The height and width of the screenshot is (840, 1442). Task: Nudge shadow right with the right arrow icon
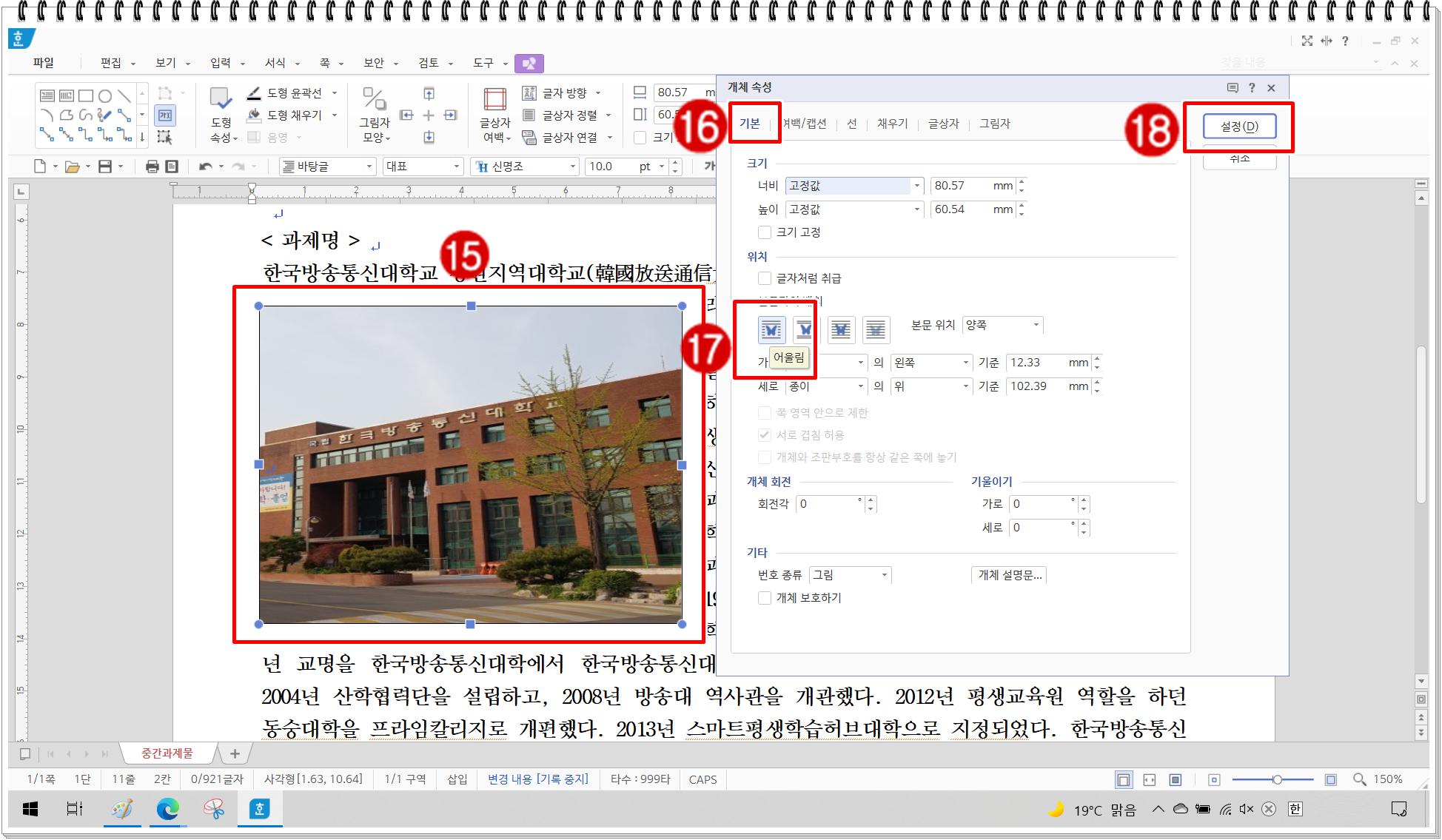click(451, 115)
